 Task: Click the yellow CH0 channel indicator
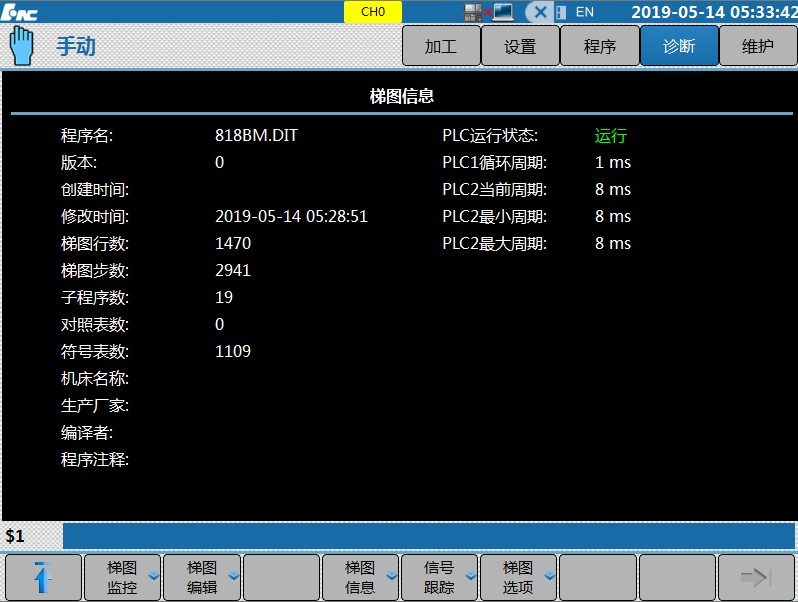pyautogui.click(x=372, y=12)
